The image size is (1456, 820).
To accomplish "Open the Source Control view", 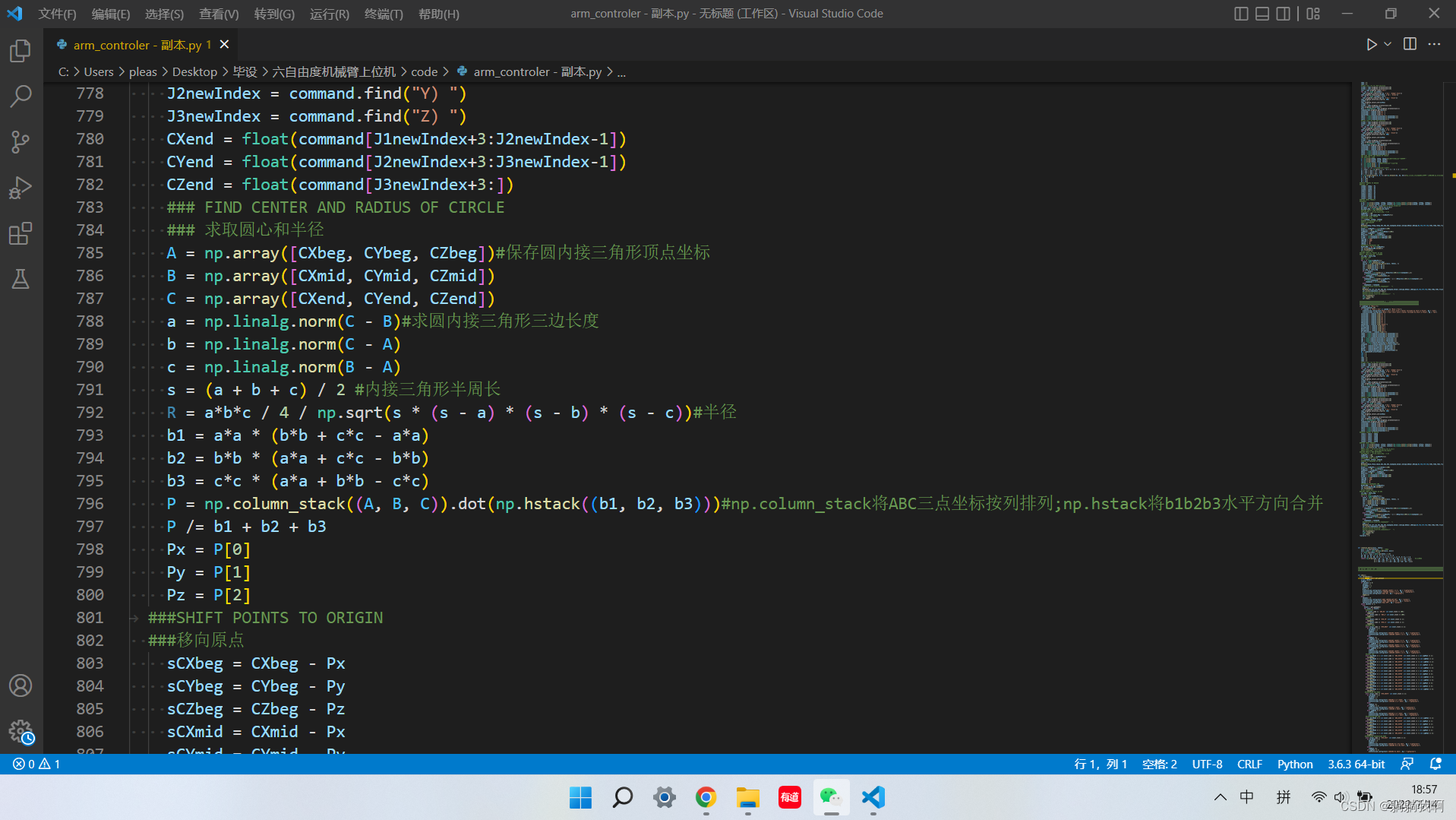I will coord(21,142).
